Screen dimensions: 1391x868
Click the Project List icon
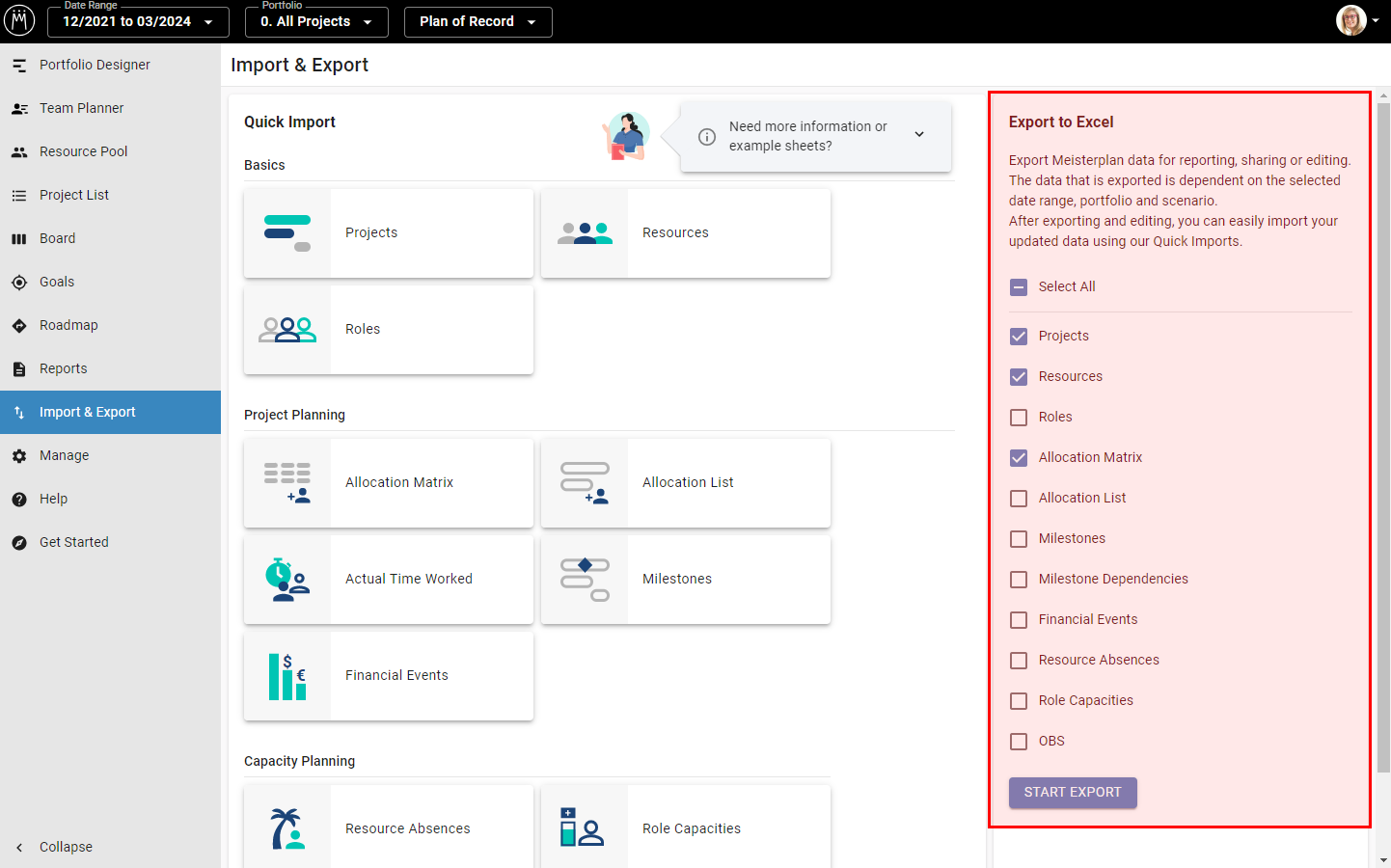[19, 196]
